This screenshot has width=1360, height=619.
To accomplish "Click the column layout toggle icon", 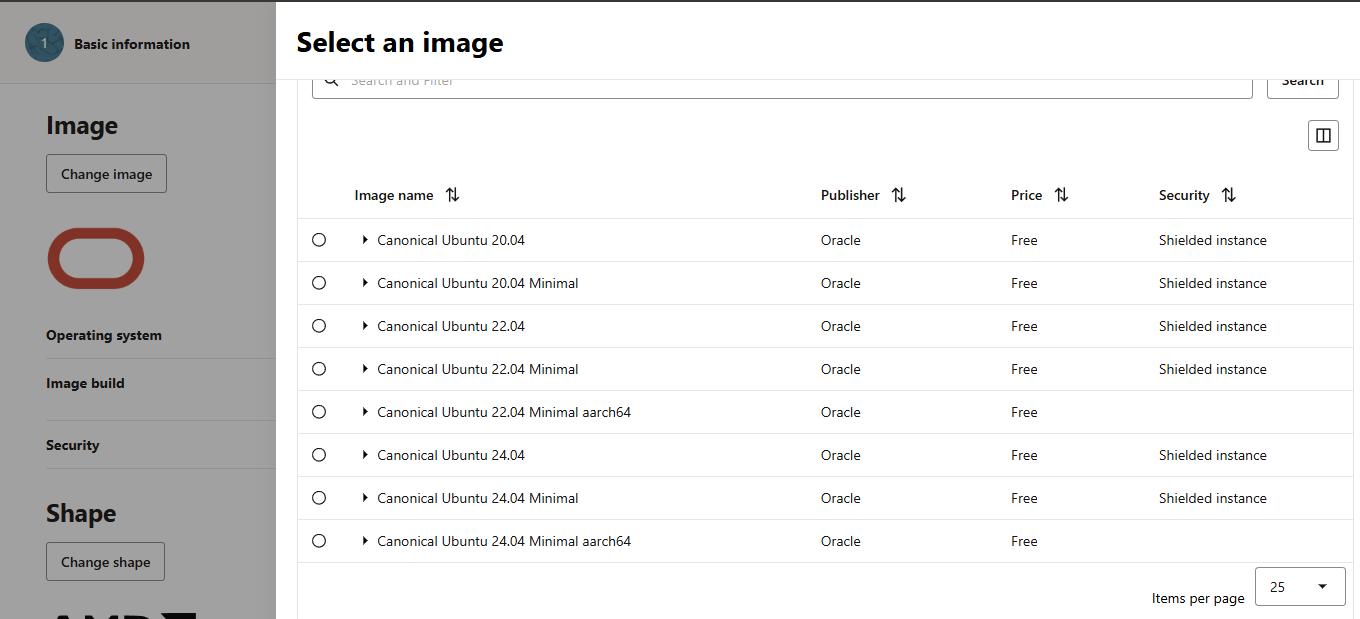I will tap(1323, 136).
